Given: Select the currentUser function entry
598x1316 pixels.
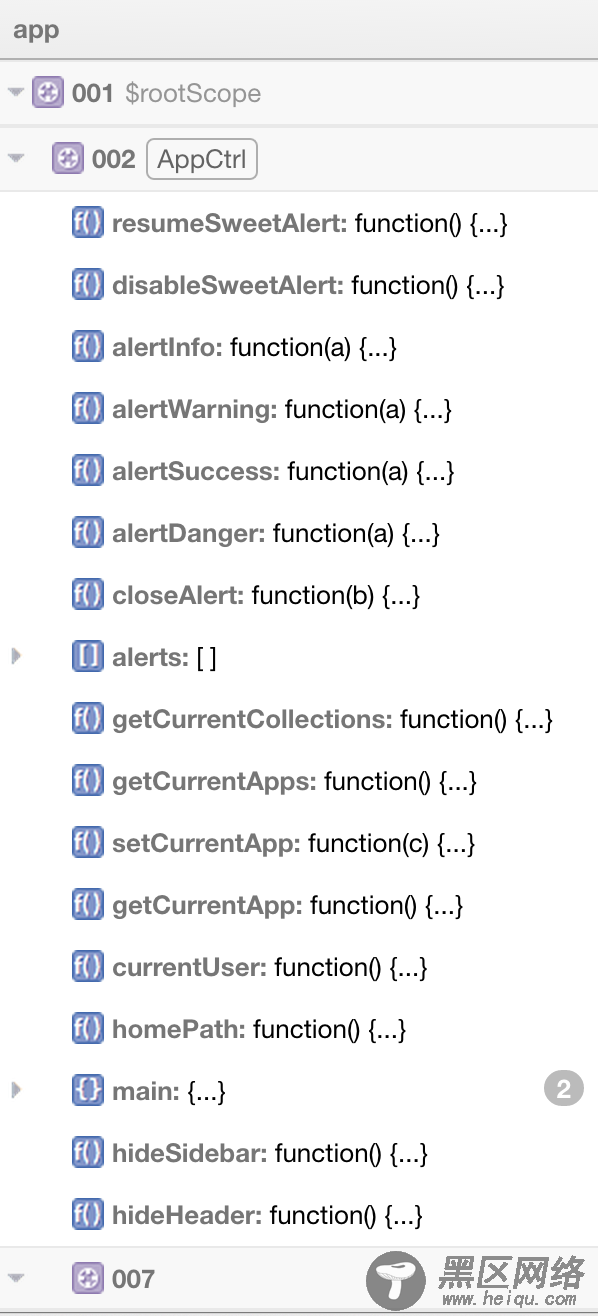Looking at the screenshot, I should 299,967.
